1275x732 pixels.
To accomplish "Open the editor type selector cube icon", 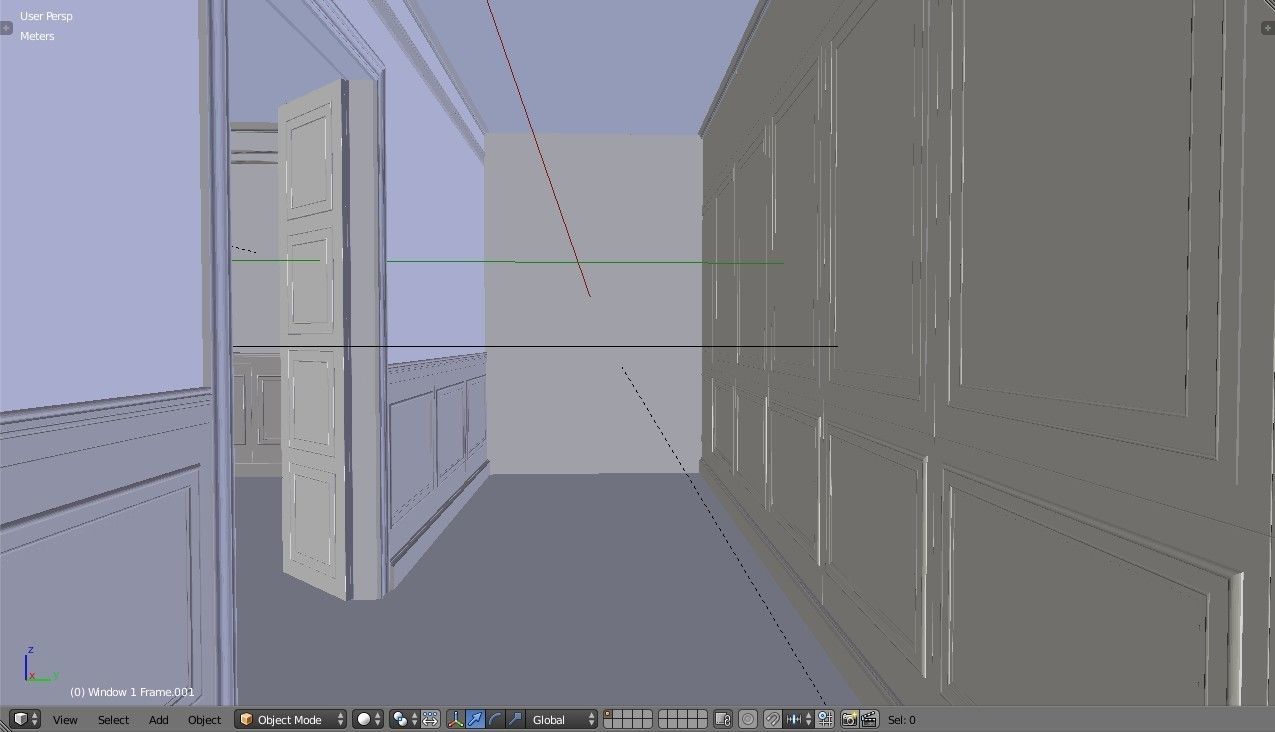I will (24, 719).
